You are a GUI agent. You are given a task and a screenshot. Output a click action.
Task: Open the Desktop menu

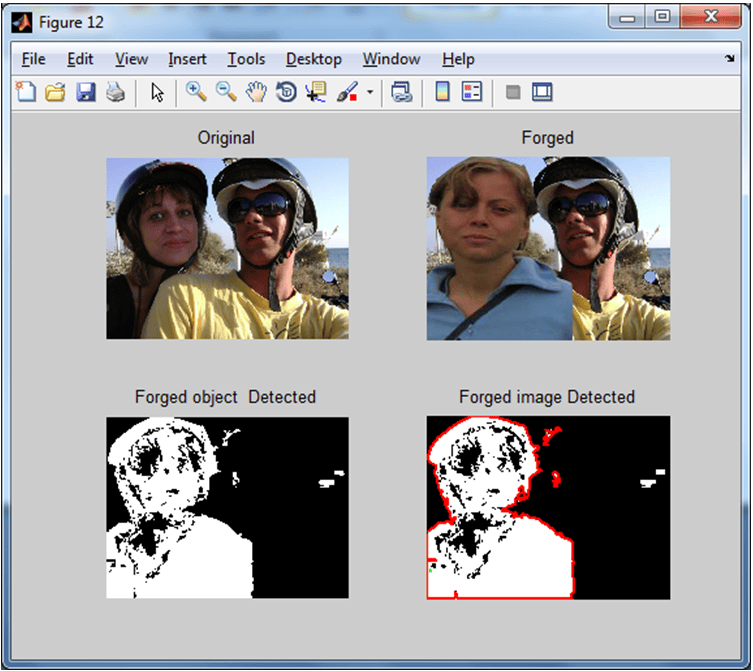(x=314, y=59)
